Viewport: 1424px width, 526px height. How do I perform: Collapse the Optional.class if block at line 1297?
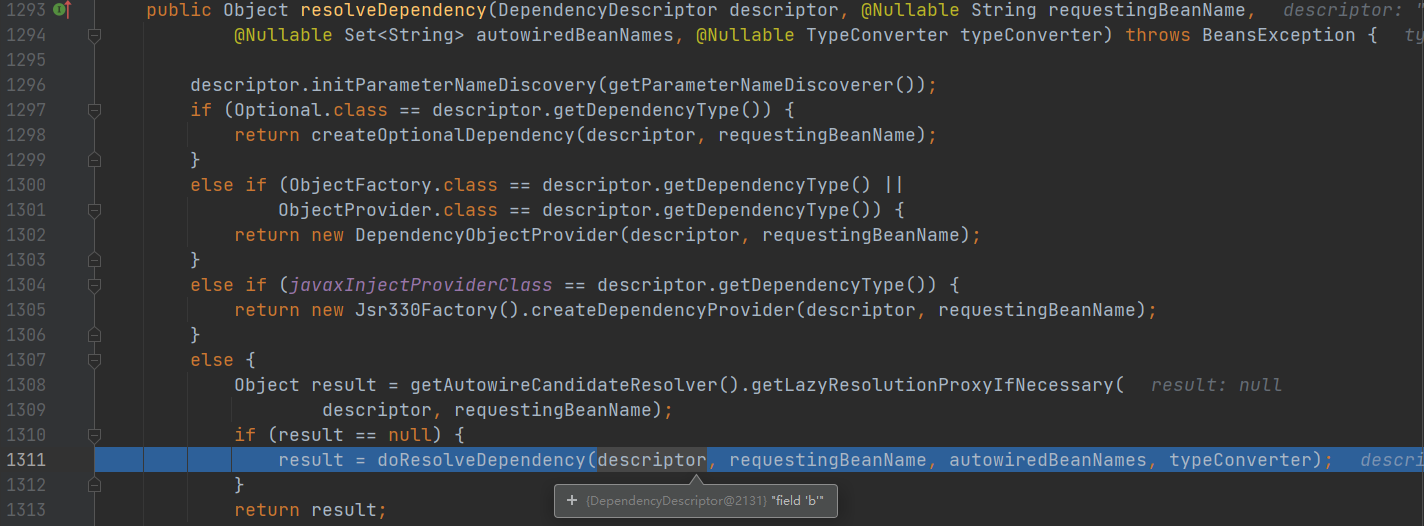click(94, 110)
